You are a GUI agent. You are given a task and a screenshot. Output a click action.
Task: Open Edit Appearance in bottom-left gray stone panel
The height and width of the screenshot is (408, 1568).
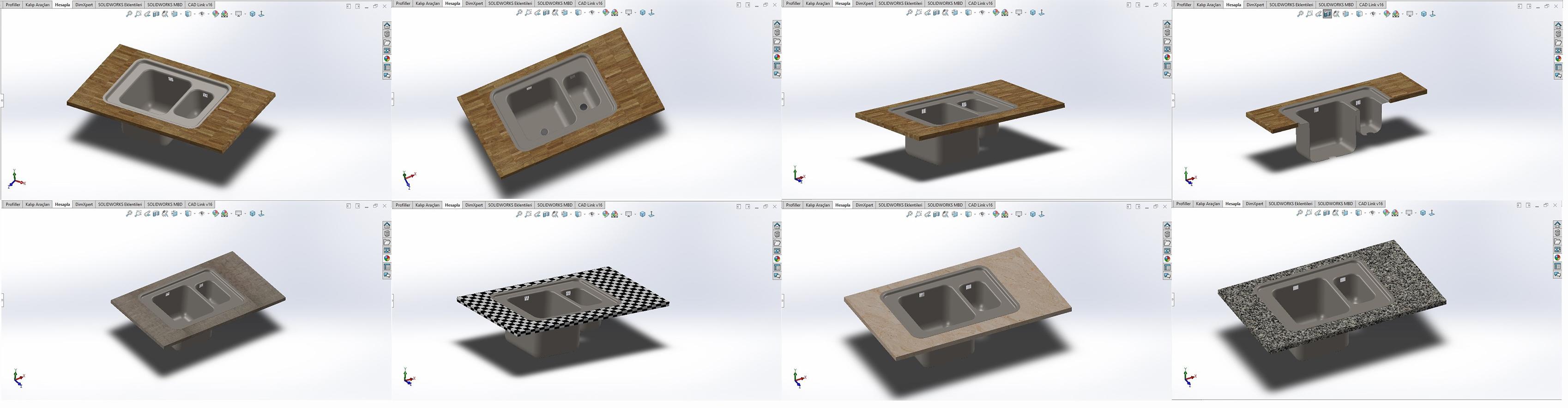coord(216,214)
